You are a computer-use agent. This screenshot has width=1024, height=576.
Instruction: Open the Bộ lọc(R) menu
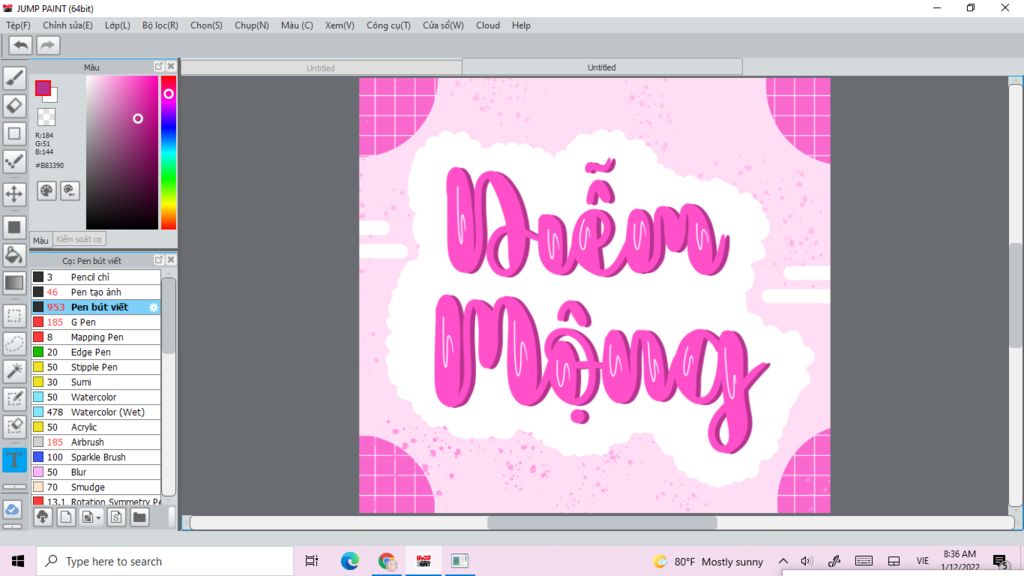[160, 25]
